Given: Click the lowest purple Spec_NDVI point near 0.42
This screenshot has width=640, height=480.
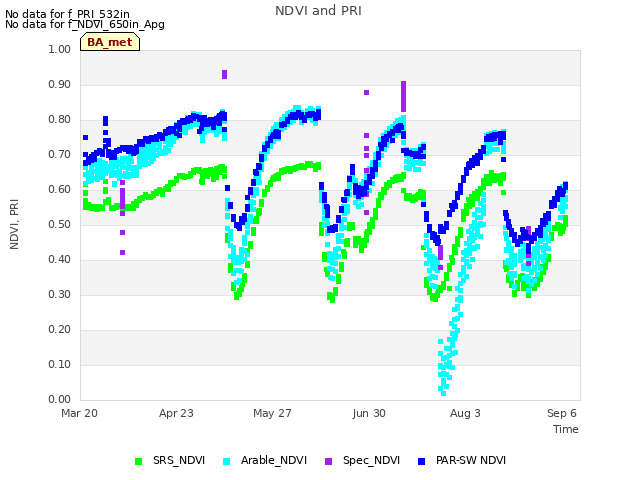Looking at the screenshot, I should click(122, 253).
